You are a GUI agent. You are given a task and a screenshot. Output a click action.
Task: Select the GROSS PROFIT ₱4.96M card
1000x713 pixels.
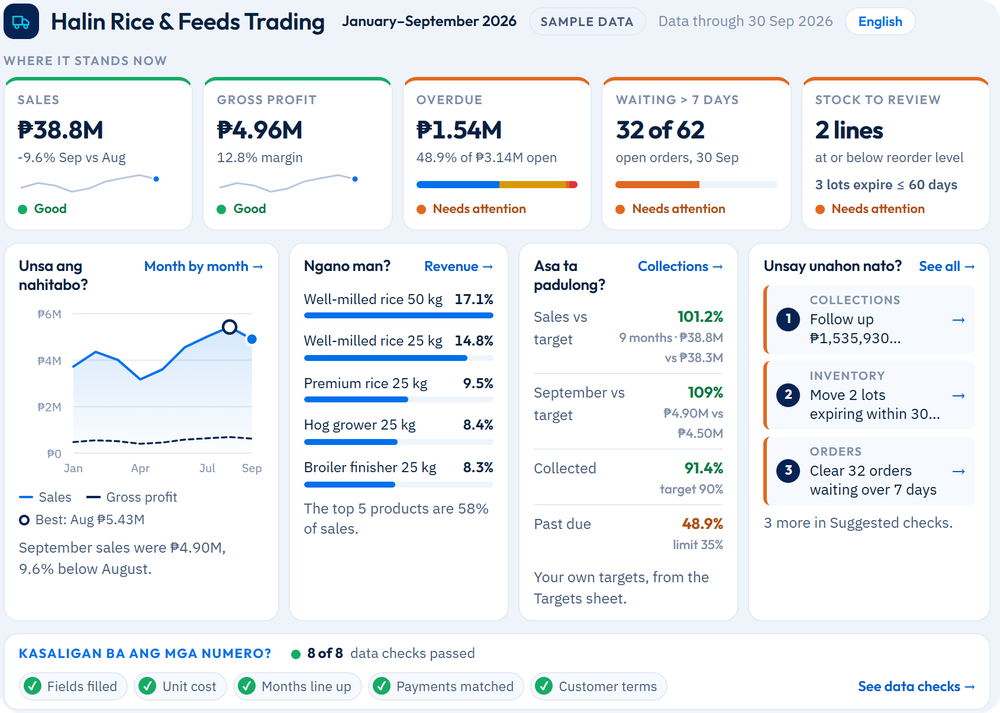click(x=297, y=153)
